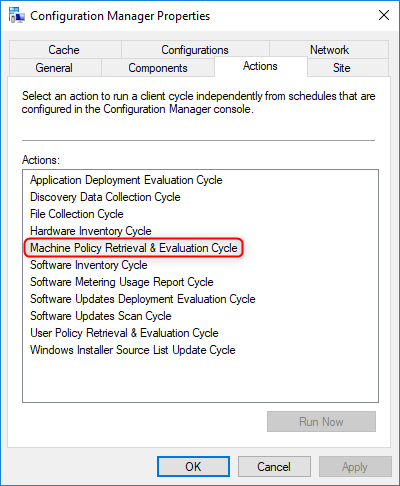The width and height of the screenshot is (400, 486).
Task: Click the OK button
Action: pos(193,467)
